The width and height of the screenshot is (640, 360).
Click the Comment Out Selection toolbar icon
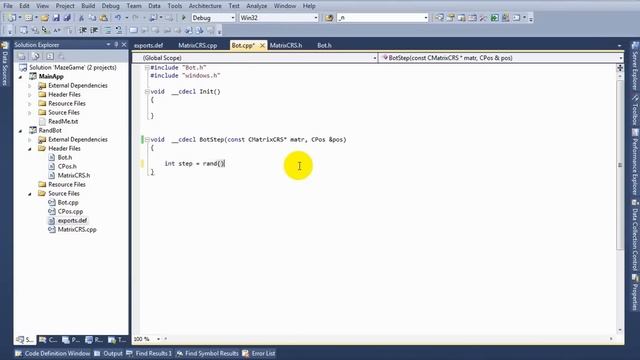pos(107,30)
